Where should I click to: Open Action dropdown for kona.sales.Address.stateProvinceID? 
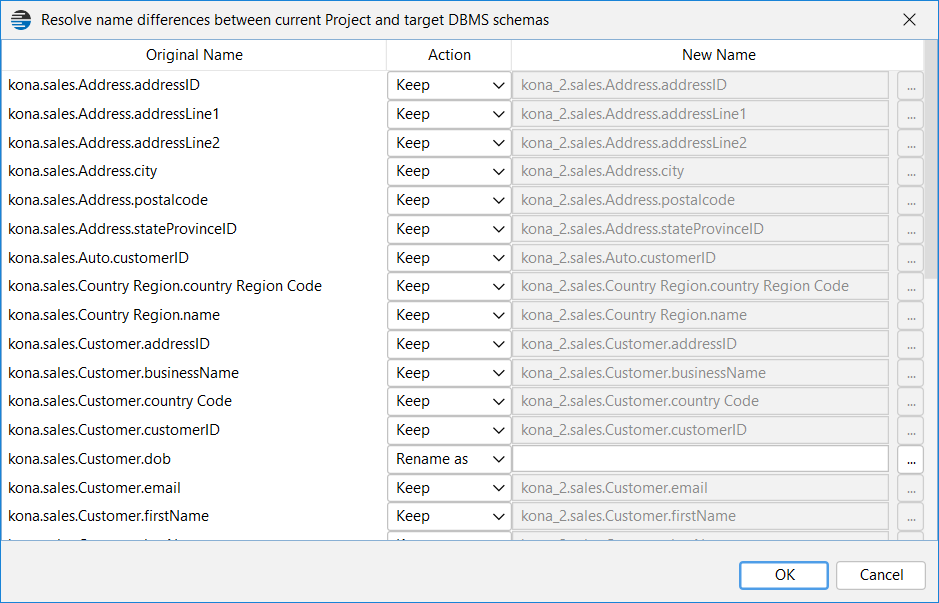[x=449, y=229]
